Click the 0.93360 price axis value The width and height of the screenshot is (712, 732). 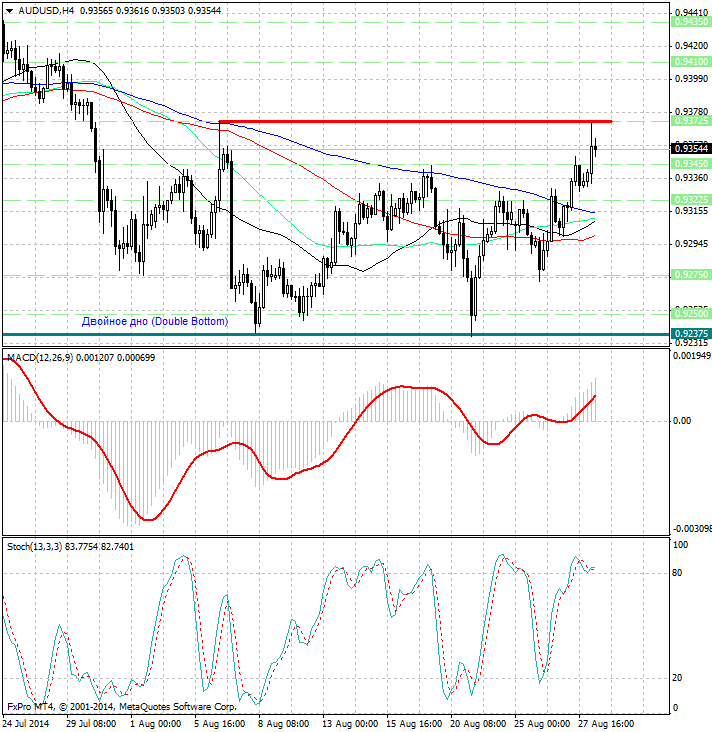click(x=691, y=178)
